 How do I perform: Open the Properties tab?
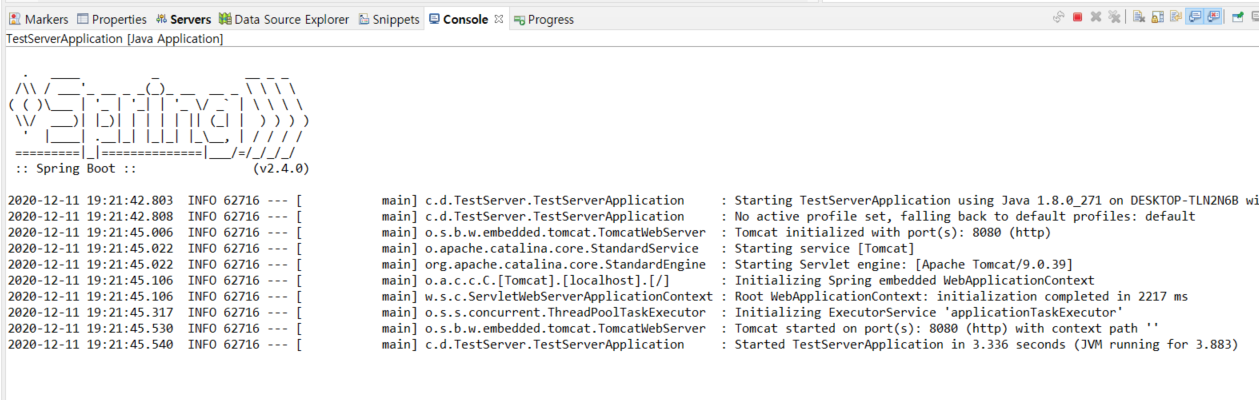coord(111,19)
